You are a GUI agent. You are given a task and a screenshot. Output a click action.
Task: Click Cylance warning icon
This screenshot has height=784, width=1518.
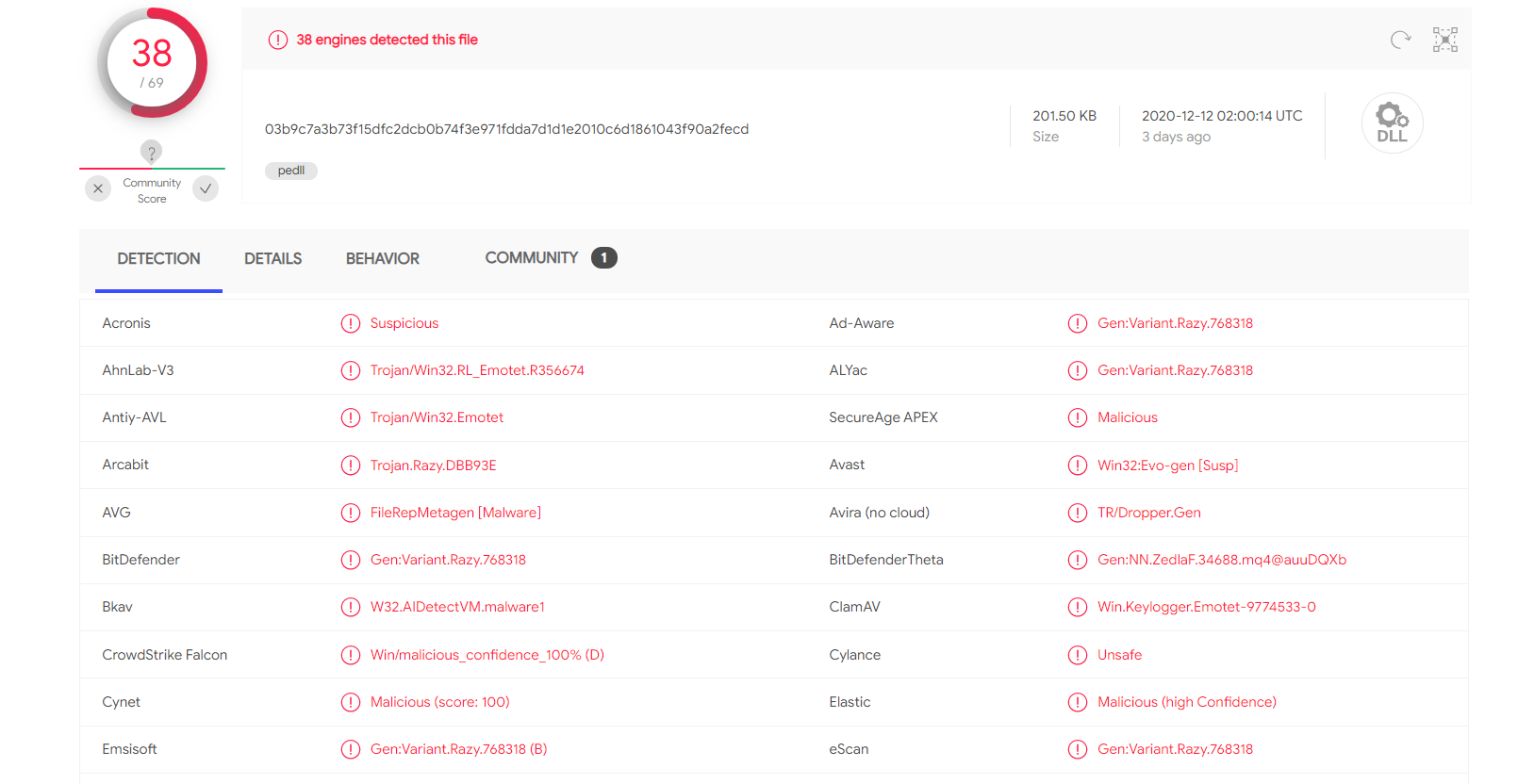click(1078, 655)
